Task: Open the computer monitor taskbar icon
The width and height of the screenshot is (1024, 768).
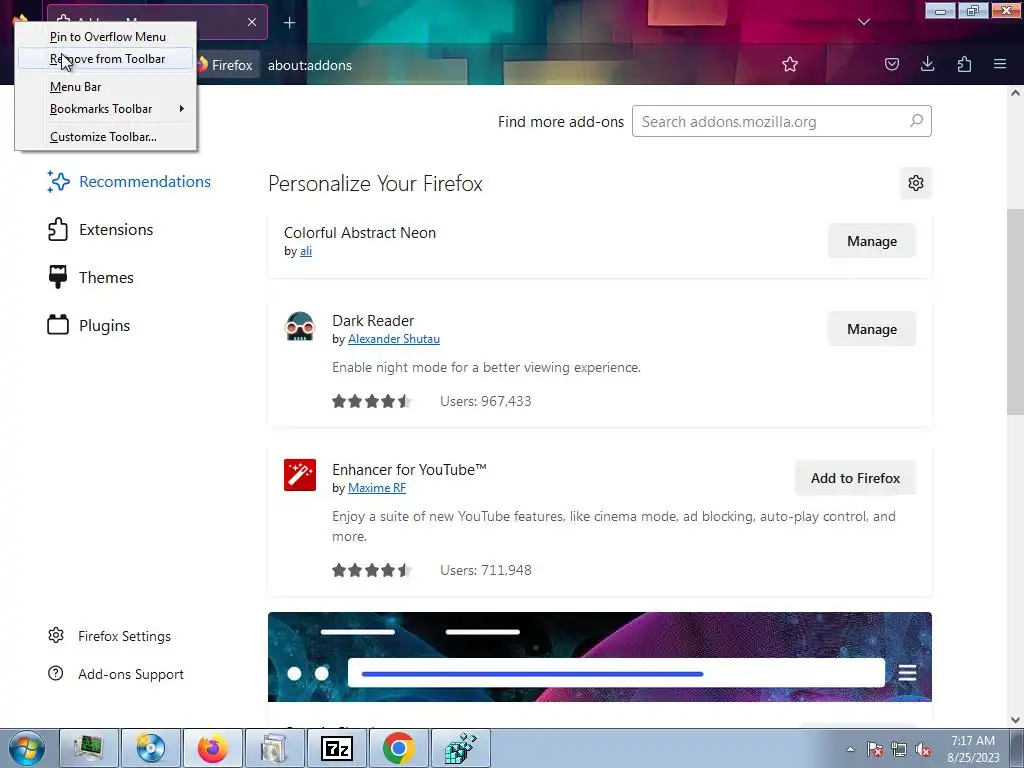Action: [x=89, y=748]
